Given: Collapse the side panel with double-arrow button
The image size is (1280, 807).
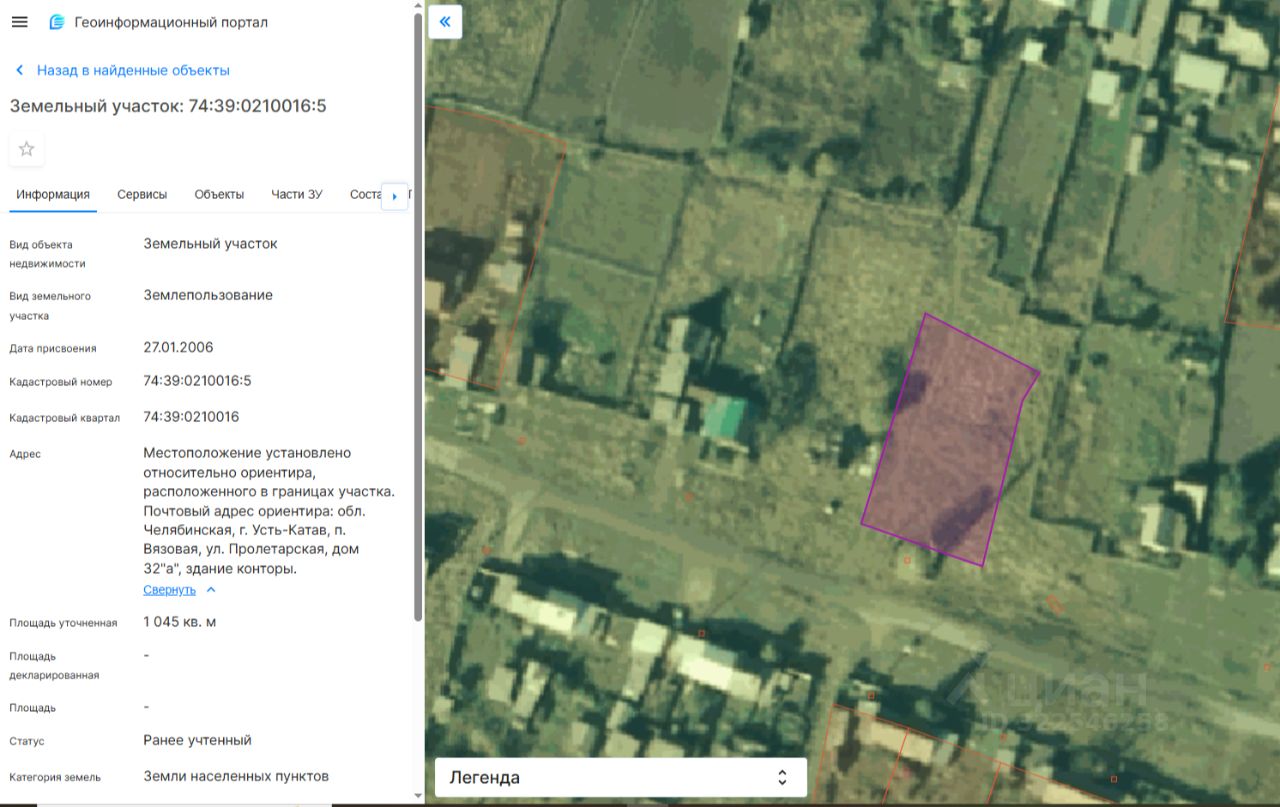Looking at the screenshot, I should point(445,22).
